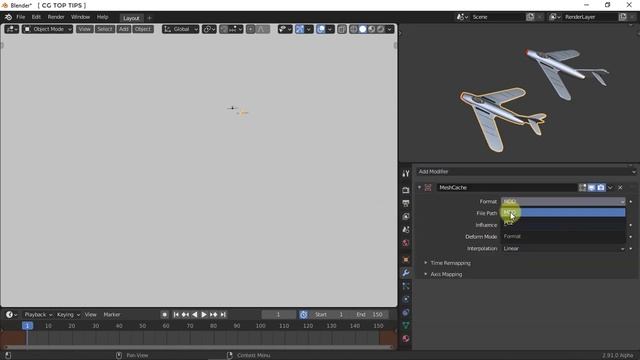Open the viewport editor type selector

click(x=11, y=29)
